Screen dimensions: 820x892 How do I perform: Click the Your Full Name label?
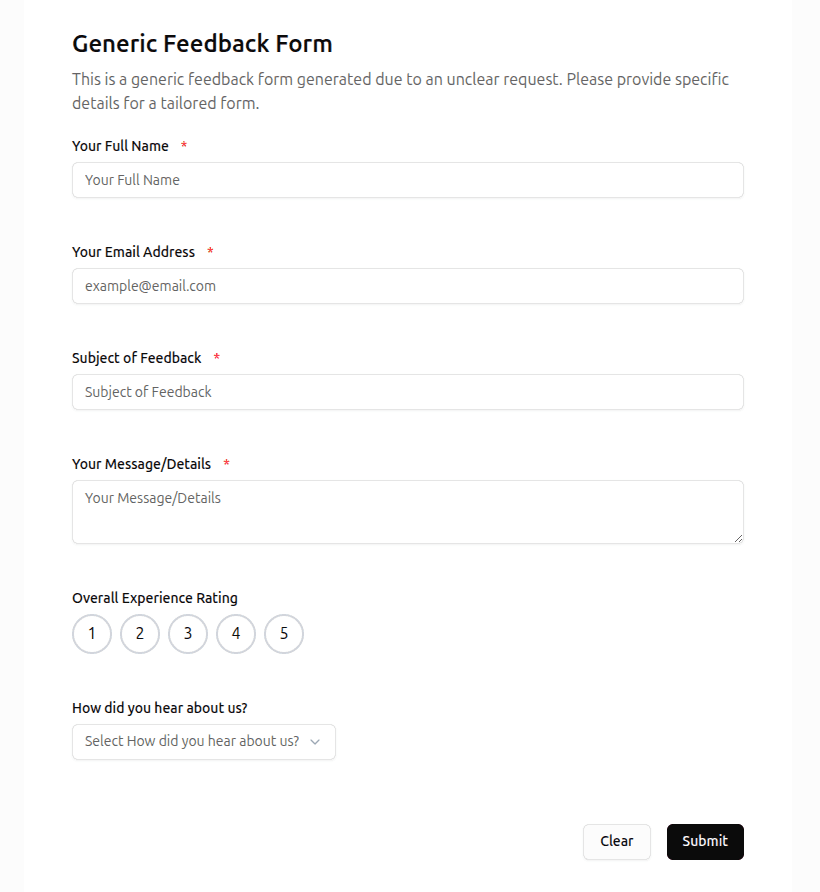click(x=120, y=146)
